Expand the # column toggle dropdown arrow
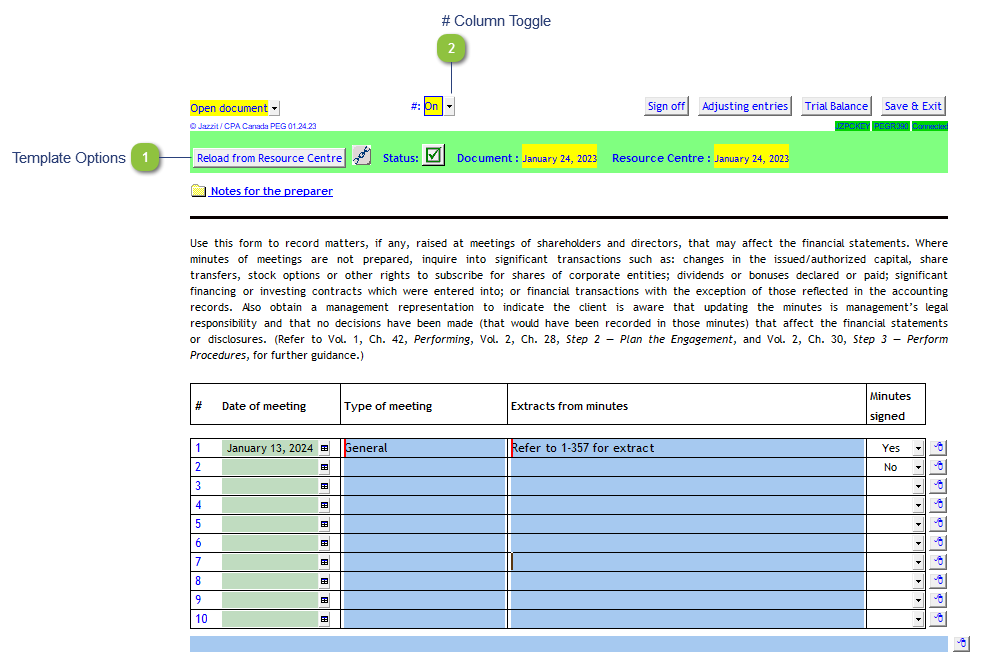 point(449,106)
